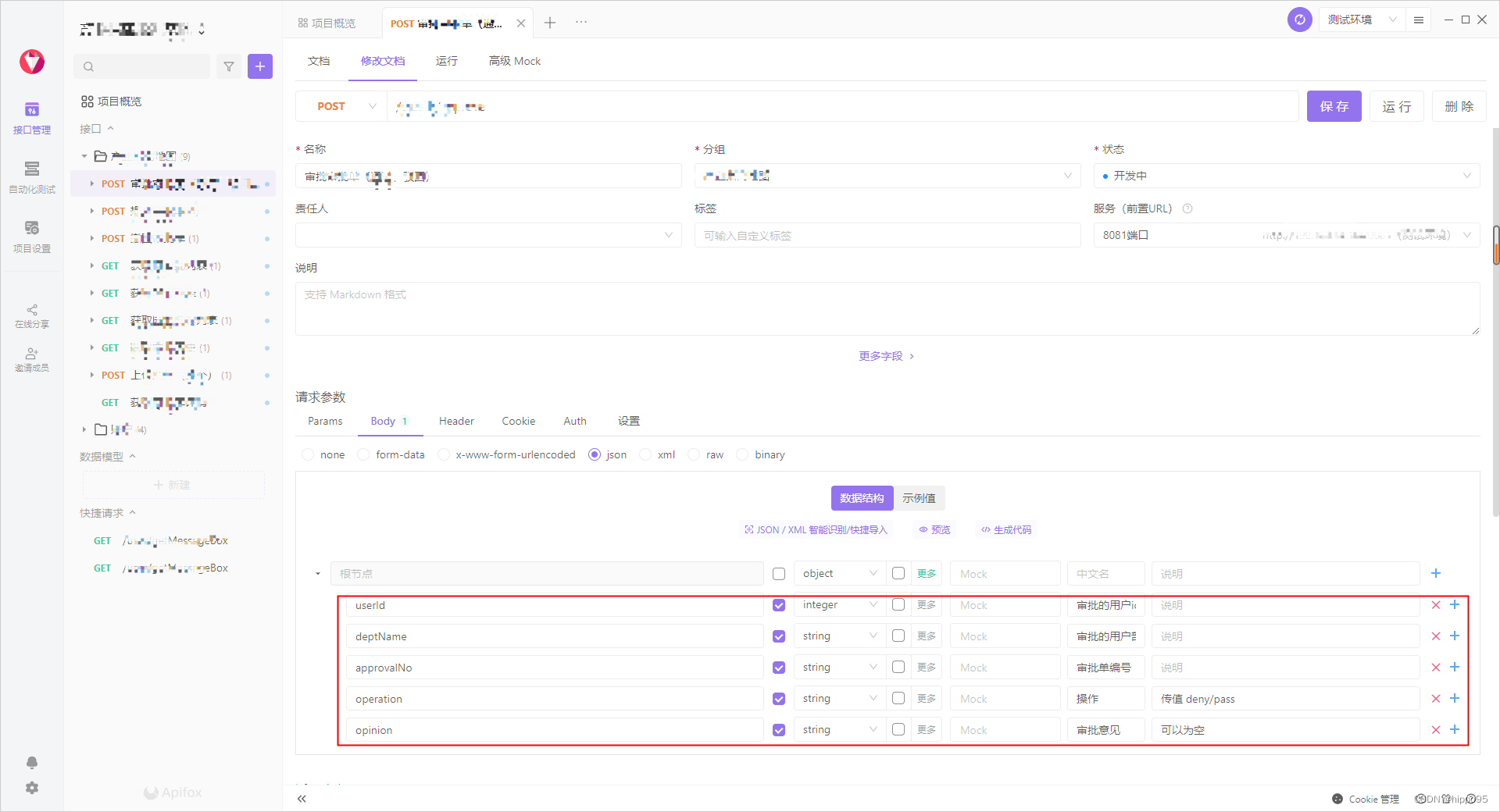Switch to the Header tab
Viewport: 1500px width, 812px height.
click(x=456, y=421)
